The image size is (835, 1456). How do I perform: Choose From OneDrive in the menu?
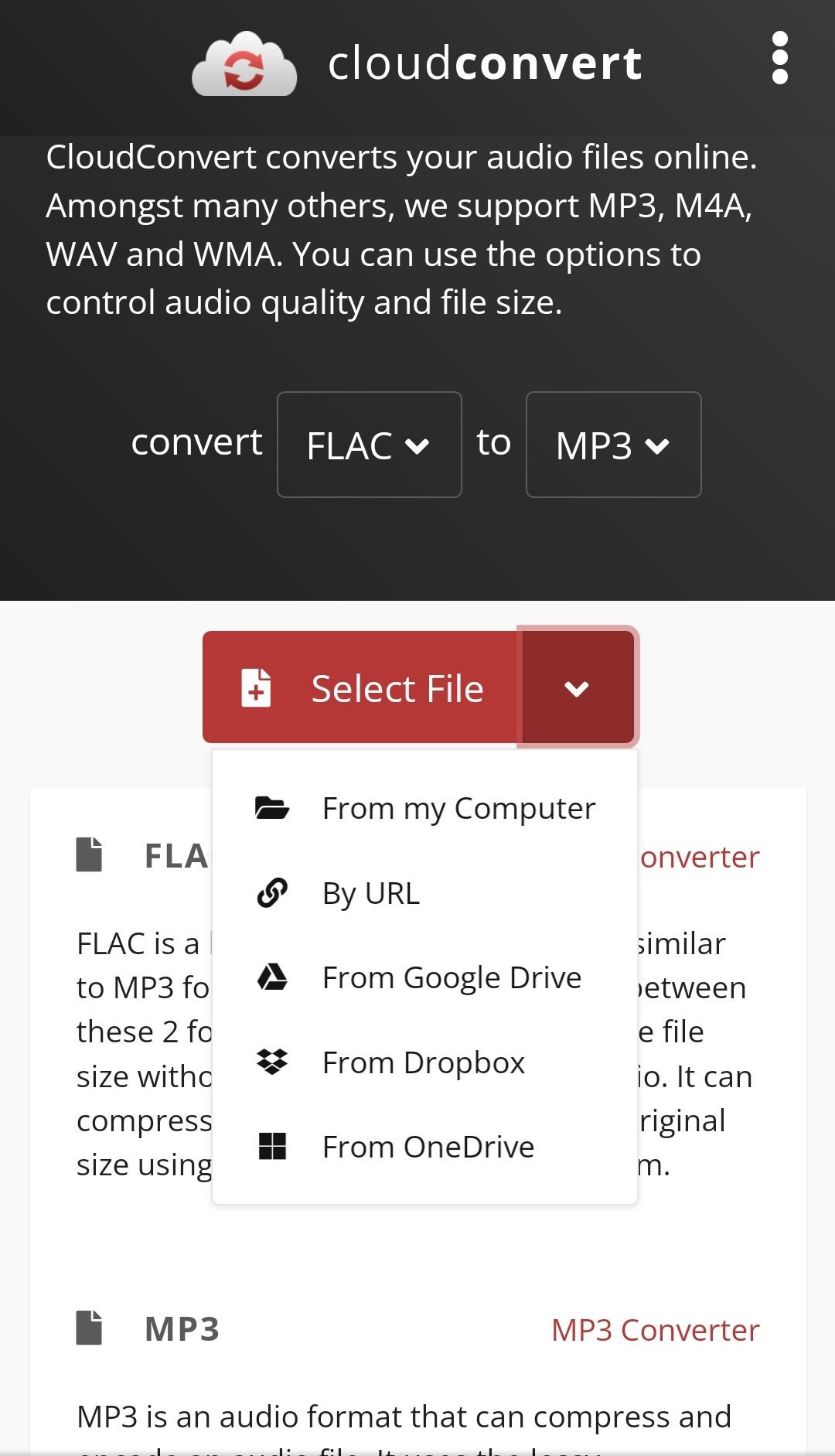[x=428, y=1146]
